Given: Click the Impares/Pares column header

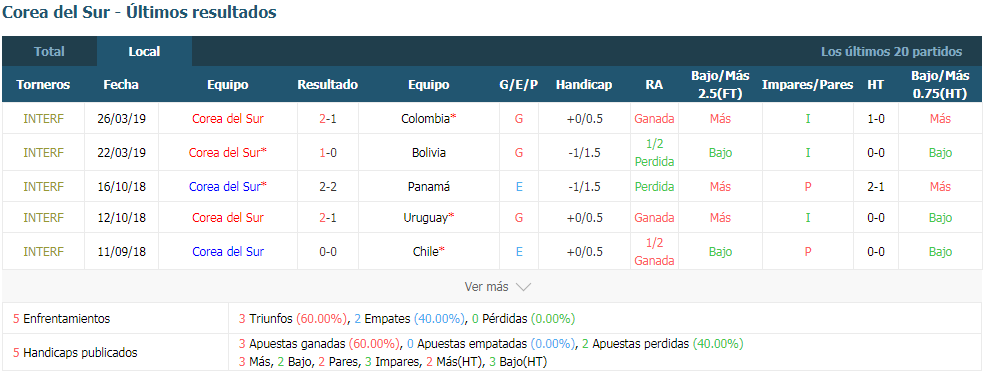Looking at the screenshot, I should coord(807,84).
